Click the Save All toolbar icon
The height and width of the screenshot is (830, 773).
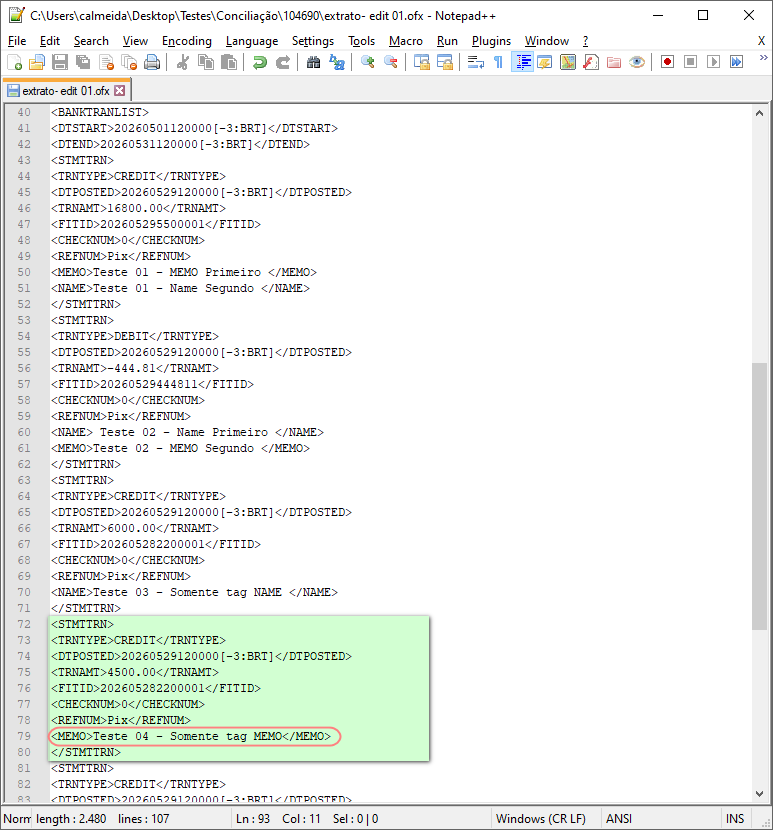(x=83, y=62)
